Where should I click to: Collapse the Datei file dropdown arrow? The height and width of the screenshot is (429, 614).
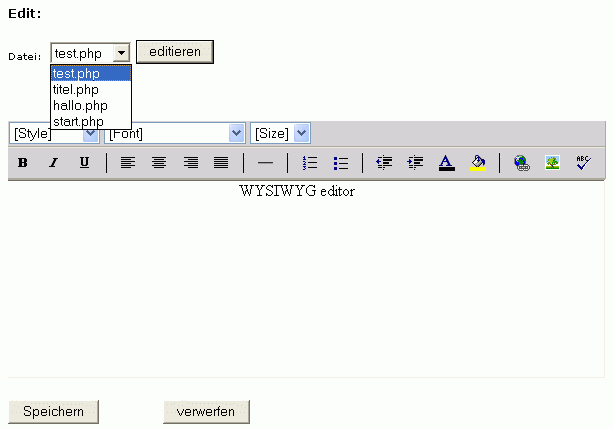coord(121,53)
